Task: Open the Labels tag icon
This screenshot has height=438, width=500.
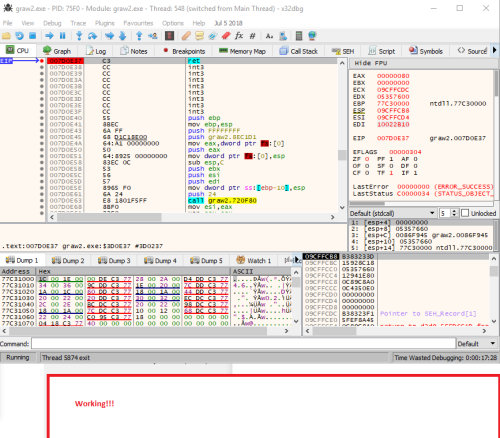Action: pos(213,36)
